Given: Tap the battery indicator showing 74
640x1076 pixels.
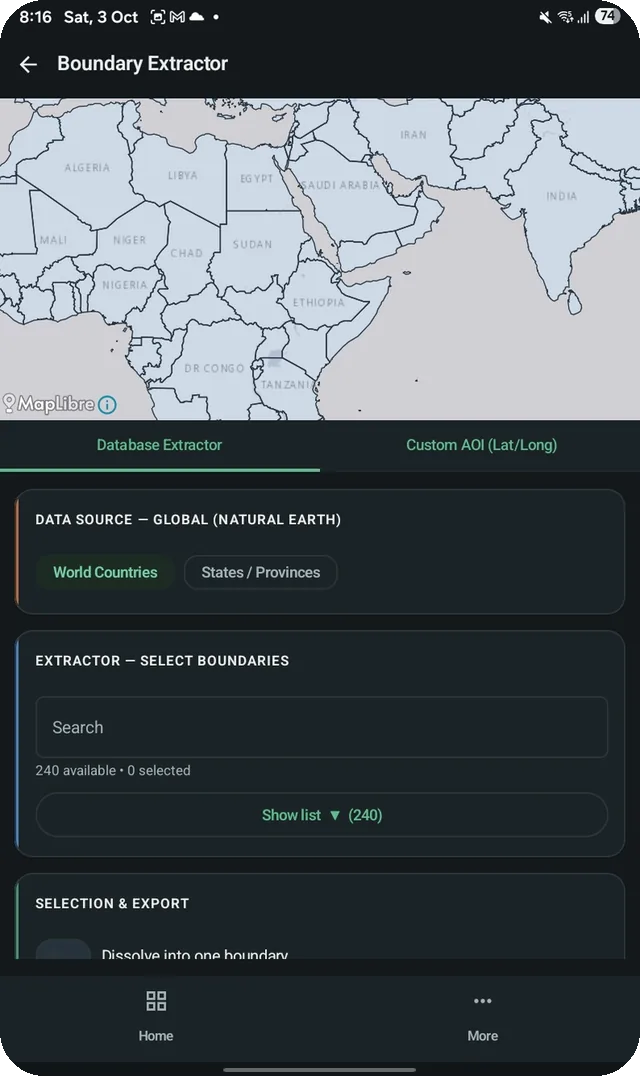Looking at the screenshot, I should pos(607,16).
